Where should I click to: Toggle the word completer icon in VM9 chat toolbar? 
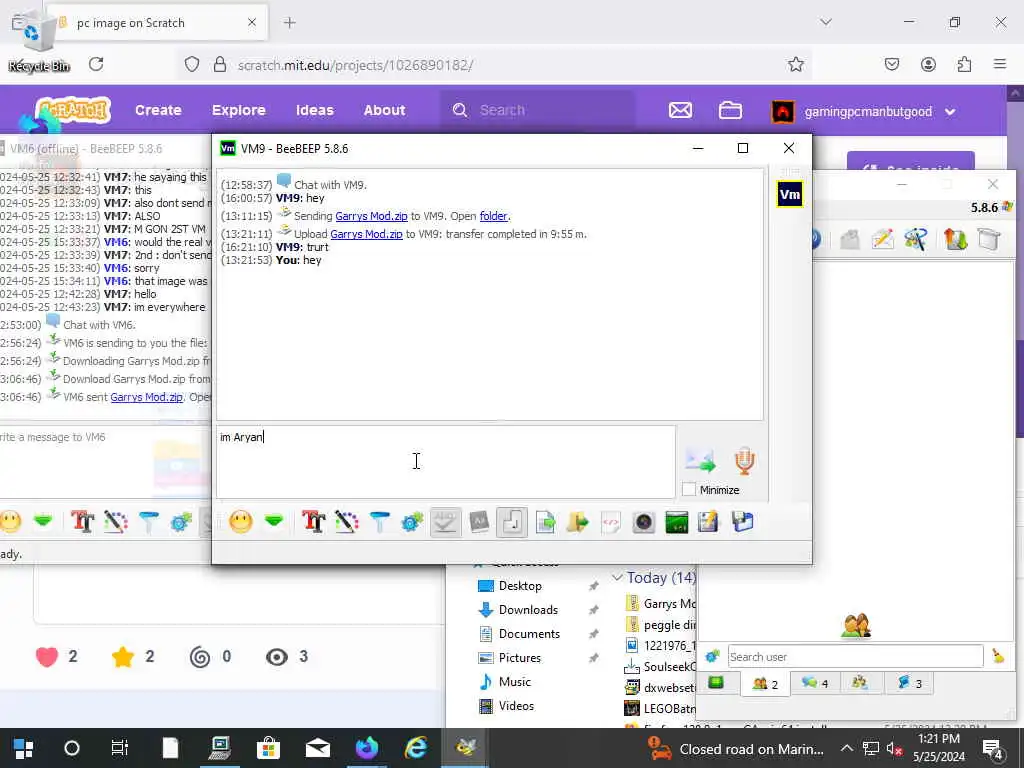479,522
